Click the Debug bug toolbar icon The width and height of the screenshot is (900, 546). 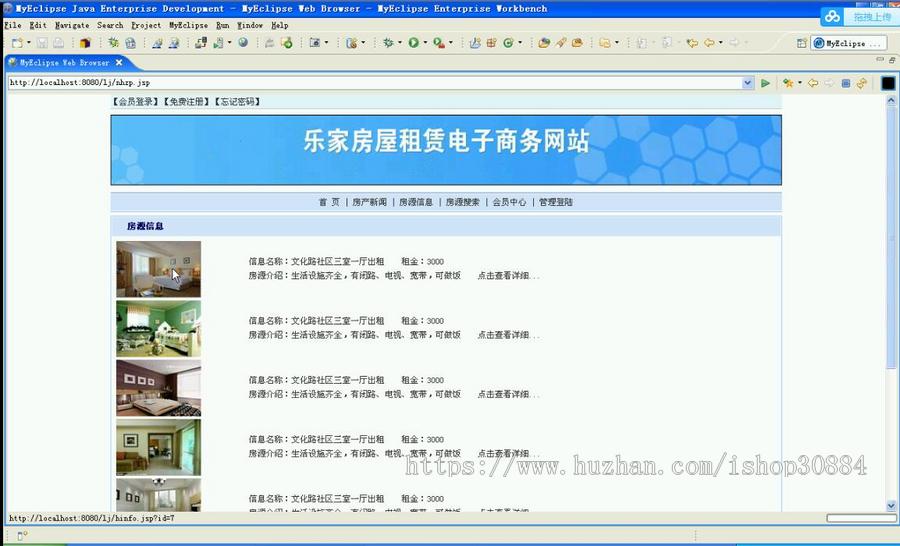point(389,43)
